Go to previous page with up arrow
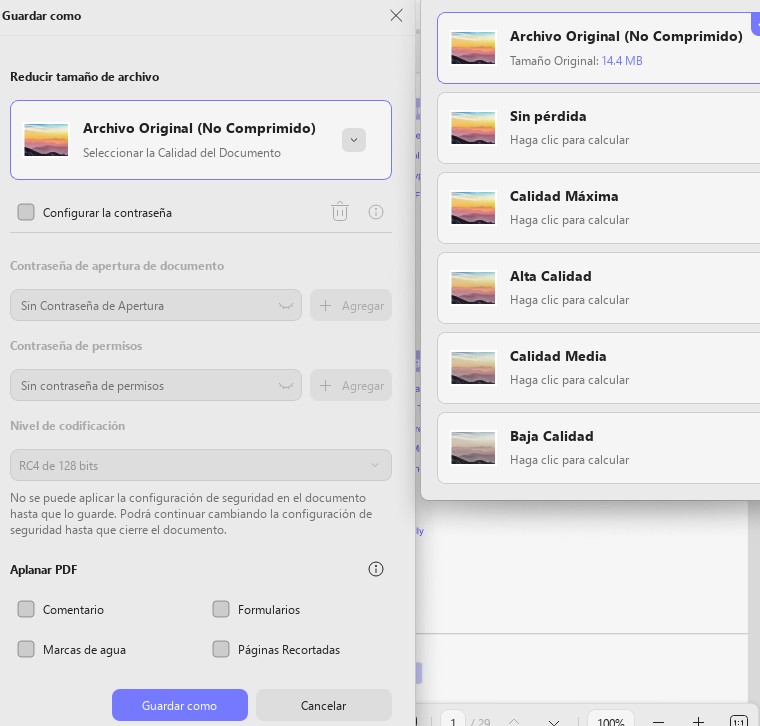This screenshot has height=726, width=760. pos(514,722)
